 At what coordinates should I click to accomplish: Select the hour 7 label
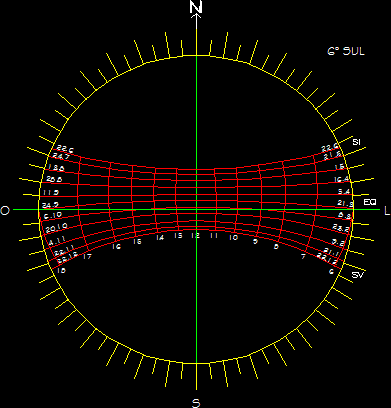303,257
